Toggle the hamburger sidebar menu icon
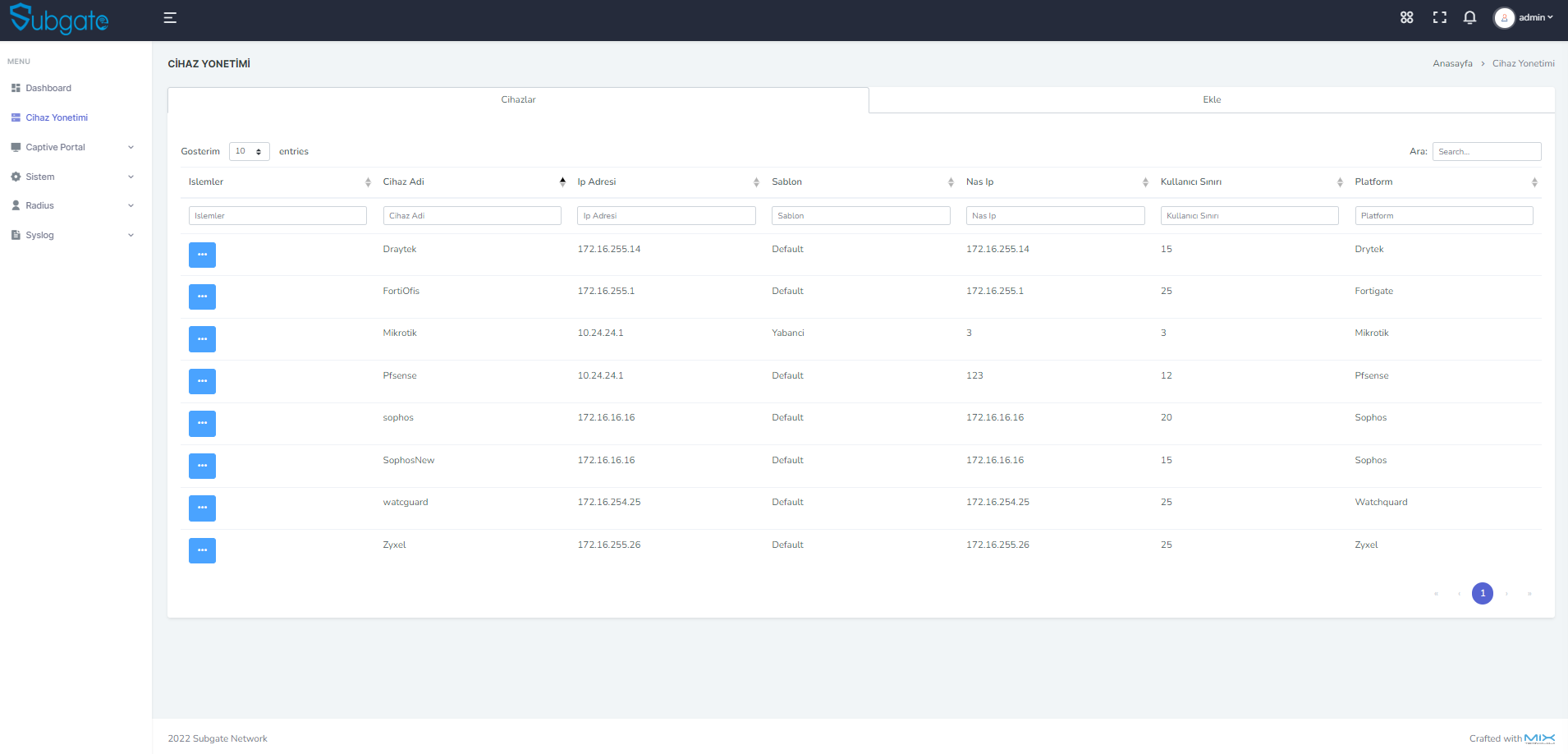The width and height of the screenshot is (1568, 754). pos(170,18)
